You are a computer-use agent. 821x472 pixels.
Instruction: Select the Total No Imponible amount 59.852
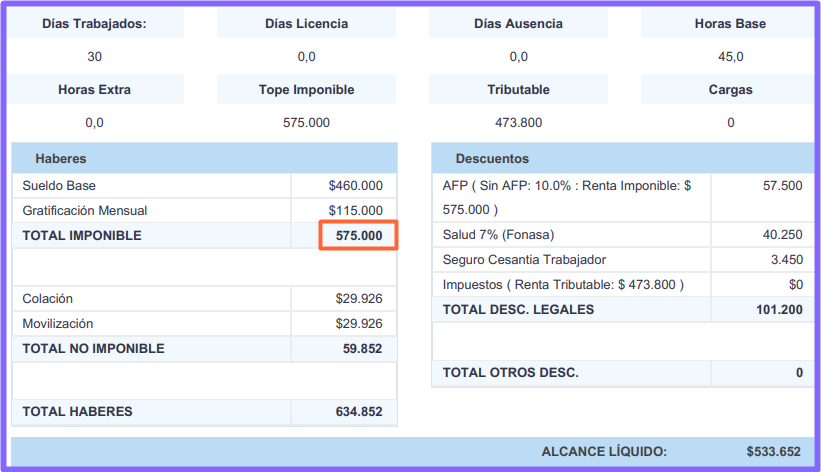(x=362, y=349)
